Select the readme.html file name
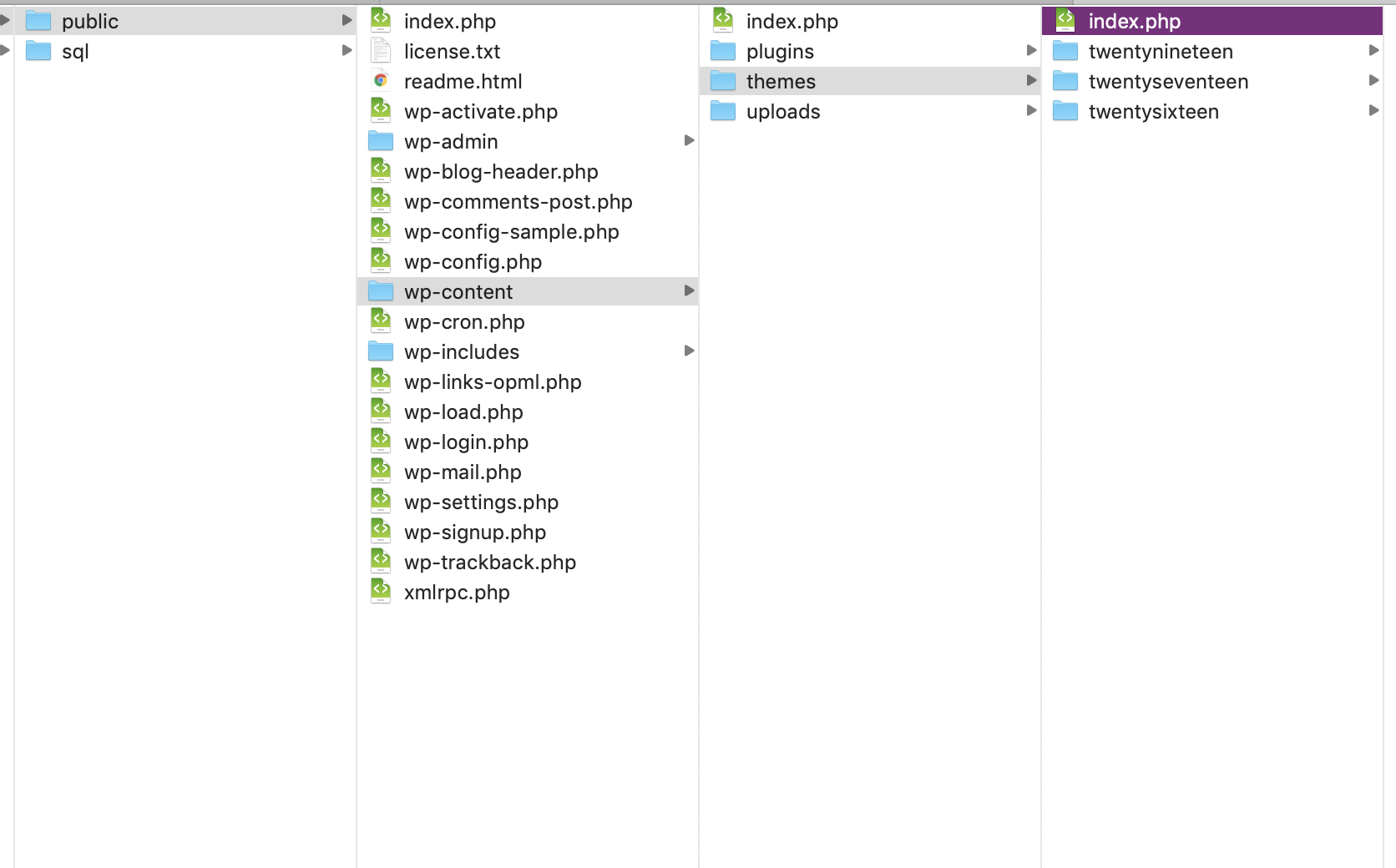The height and width of the screenshot is (868, 1396). [x=463, y=82]
